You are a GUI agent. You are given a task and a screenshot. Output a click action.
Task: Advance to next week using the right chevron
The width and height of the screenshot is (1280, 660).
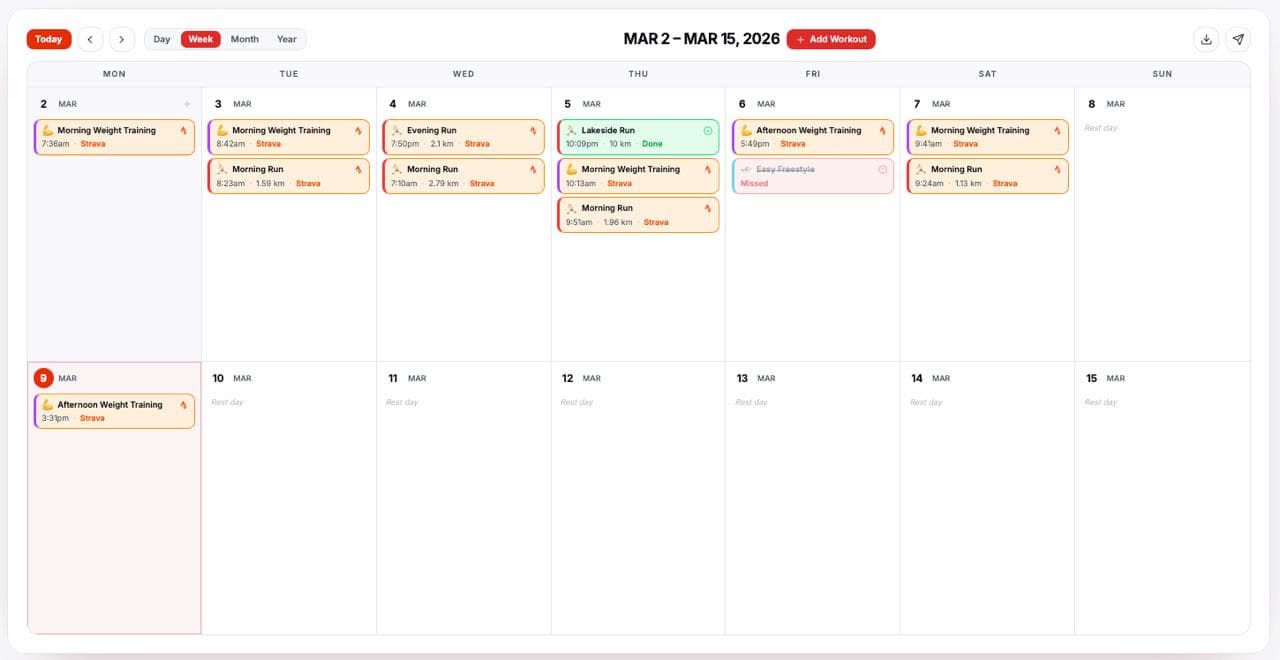coord(122,39)
